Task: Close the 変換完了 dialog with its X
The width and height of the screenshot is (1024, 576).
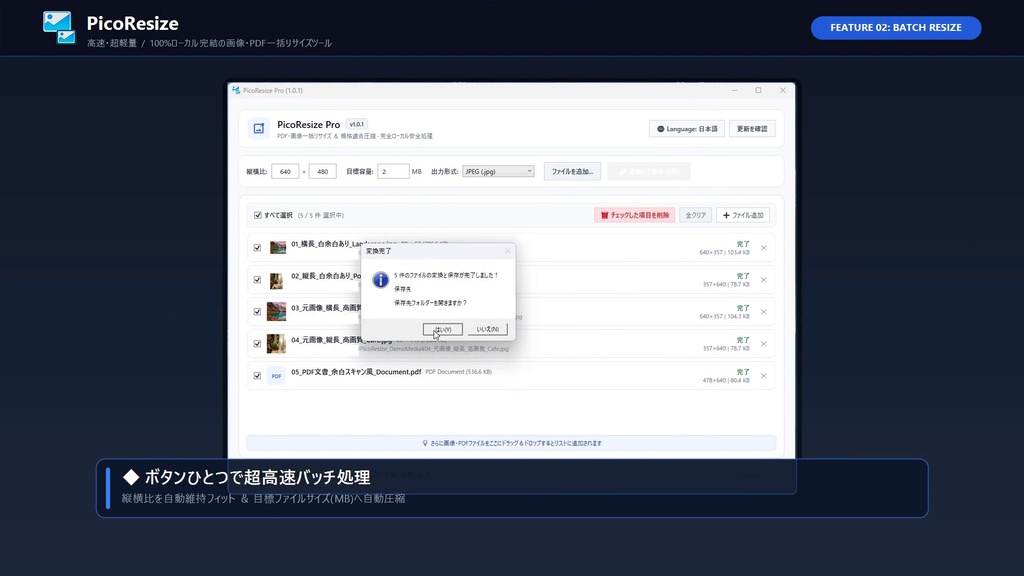Action: click(x=507, y=251)
